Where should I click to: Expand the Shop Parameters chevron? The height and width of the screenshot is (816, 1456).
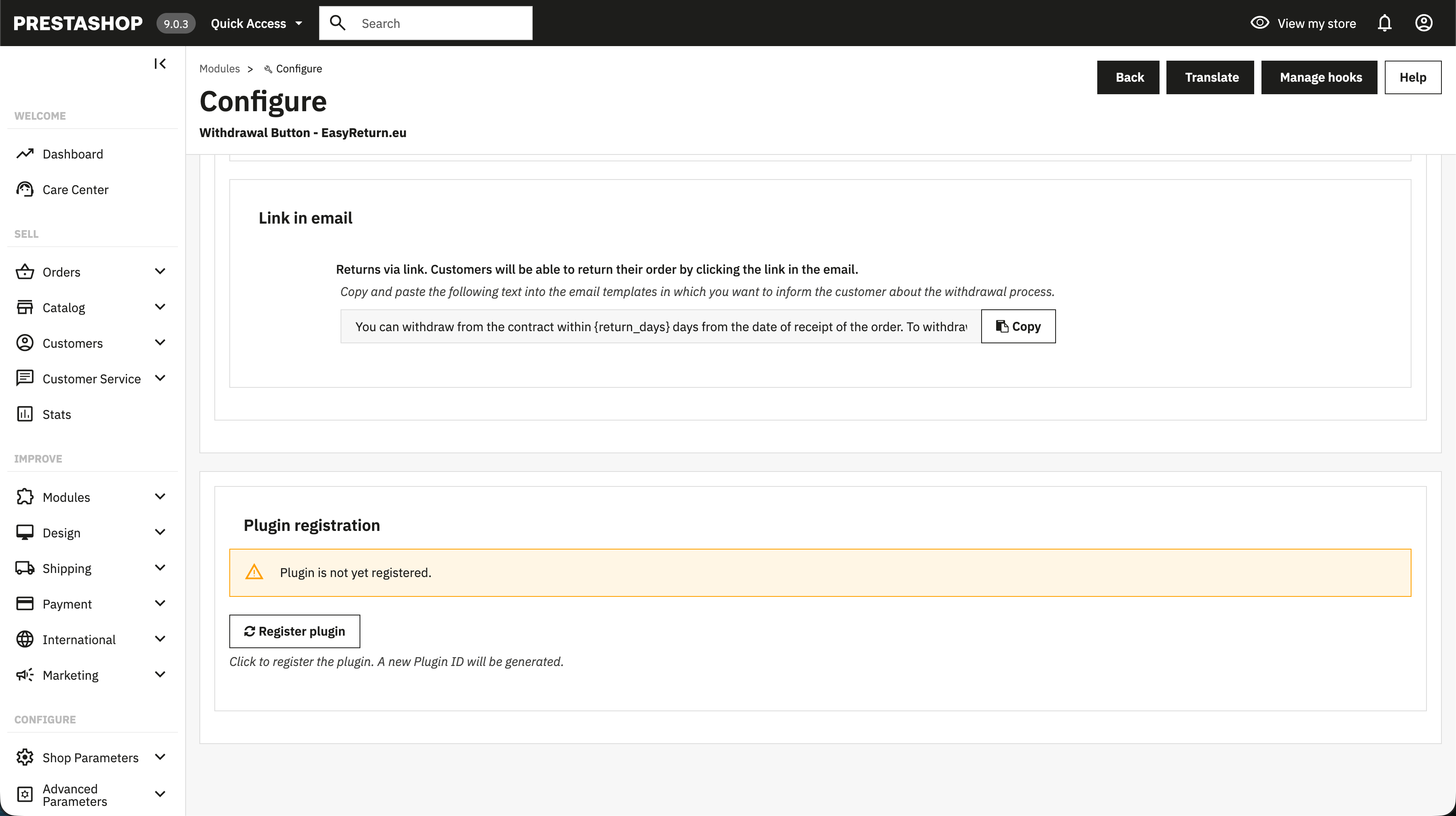click(x=160, y=757)
